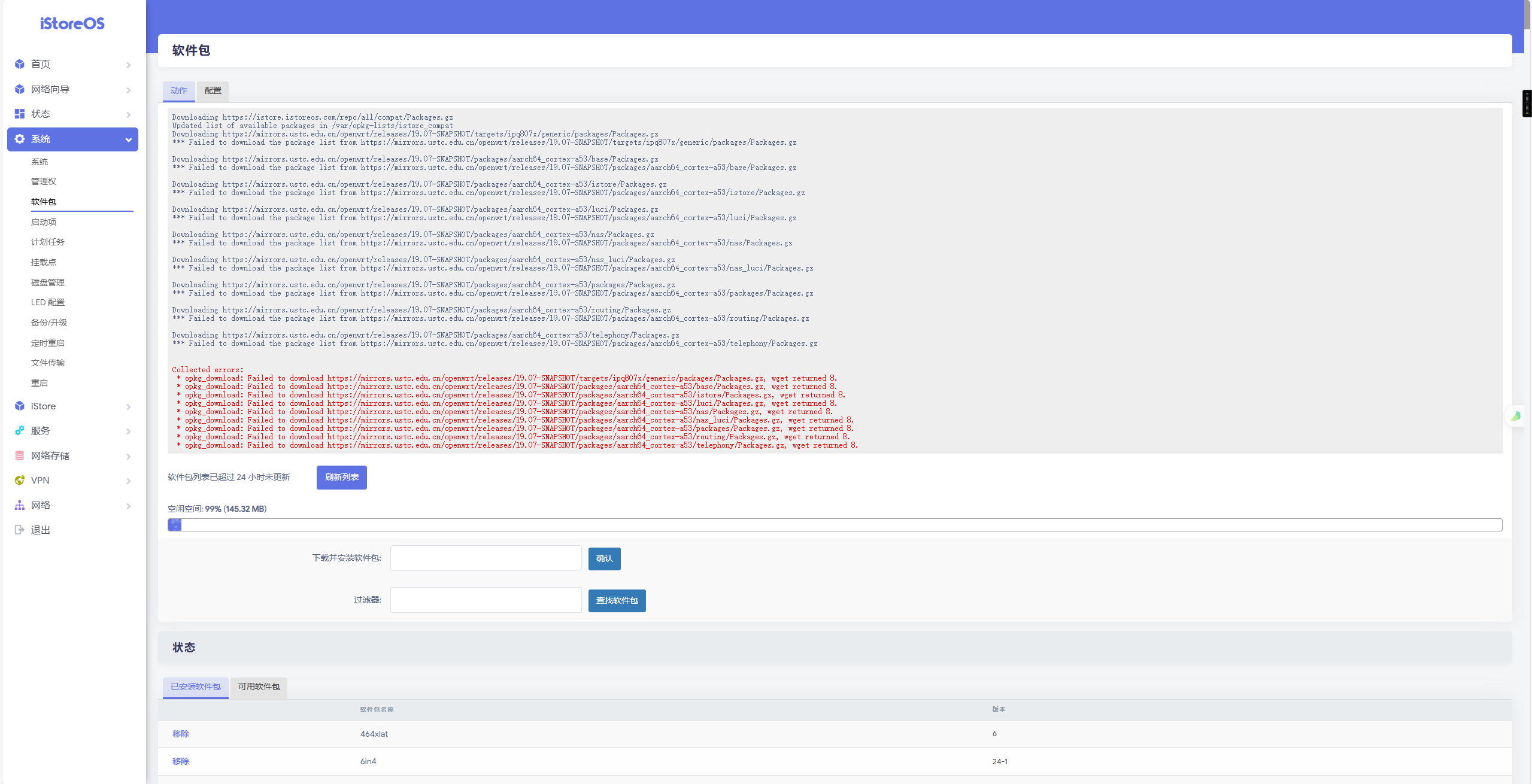Click the 系统 gear icon

[x=20, y=139]
